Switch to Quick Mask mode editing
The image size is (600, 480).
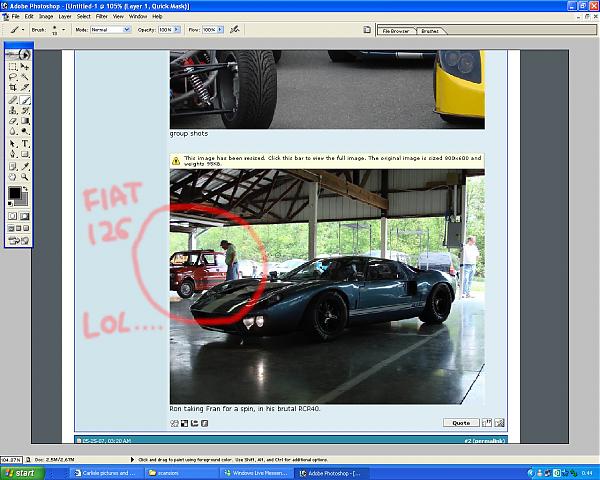click(x=25, y=216)
